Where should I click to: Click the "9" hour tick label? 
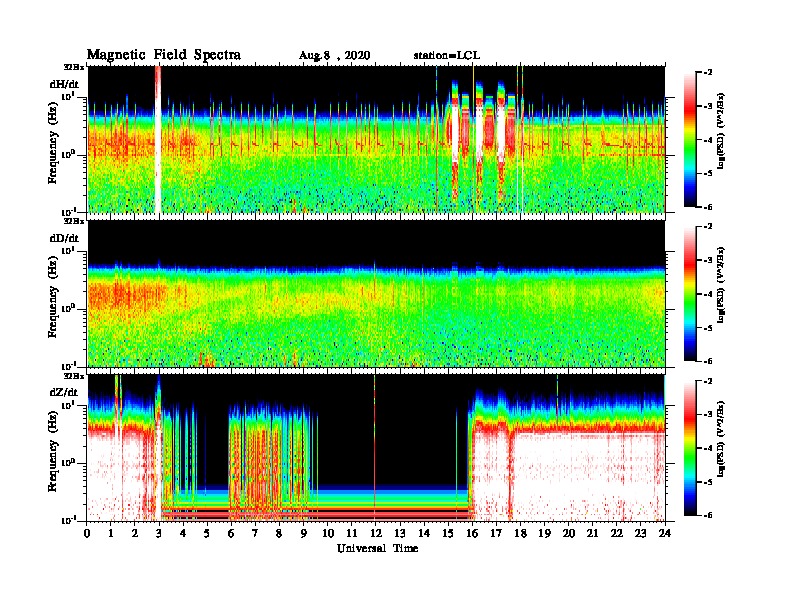coord(304,533)
